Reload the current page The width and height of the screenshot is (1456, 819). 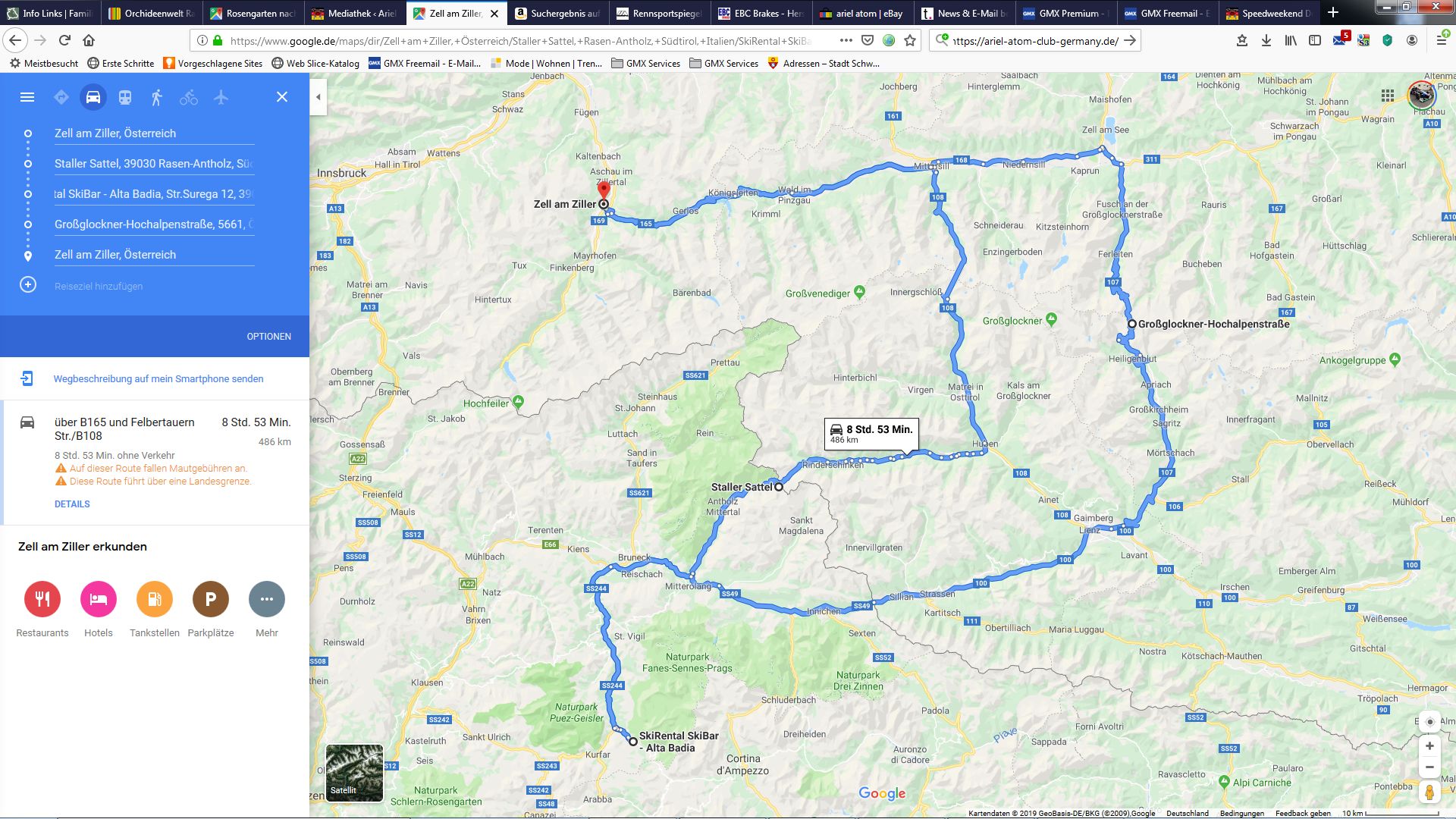(x=64, y=40)
